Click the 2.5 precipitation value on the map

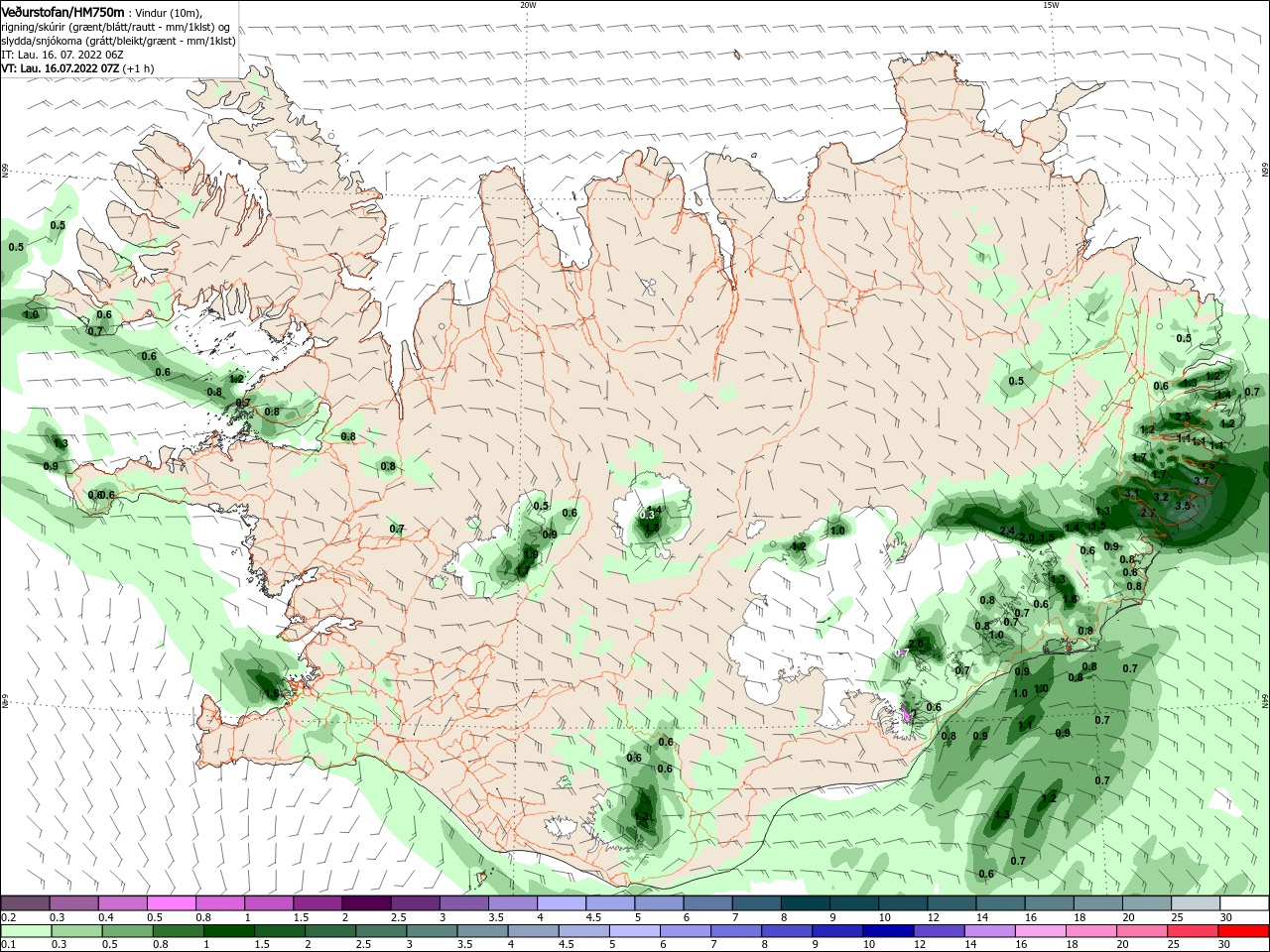pyautogui.click(x=1183, y=416)
